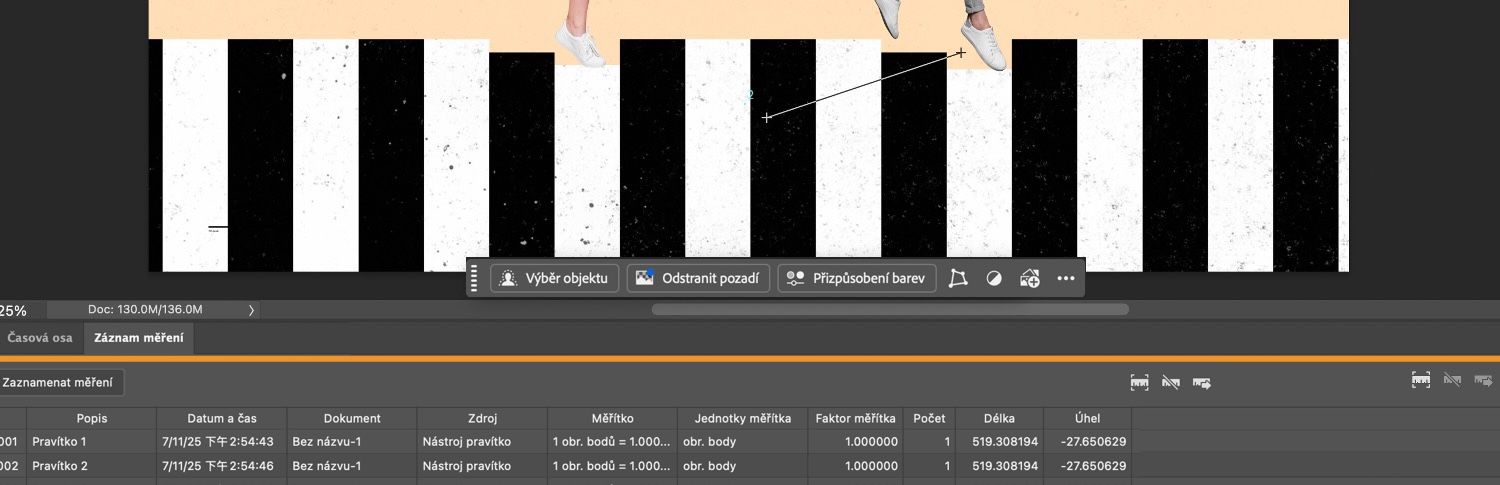
Task: Click the Počet column header
Action: pyautogui.click(x=930, y=418)
